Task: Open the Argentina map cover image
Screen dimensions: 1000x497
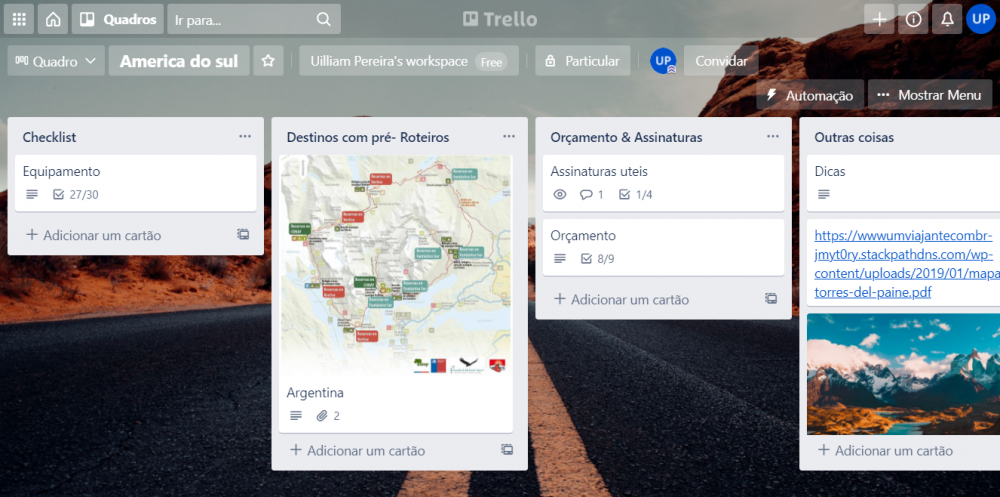Action: 395,265
